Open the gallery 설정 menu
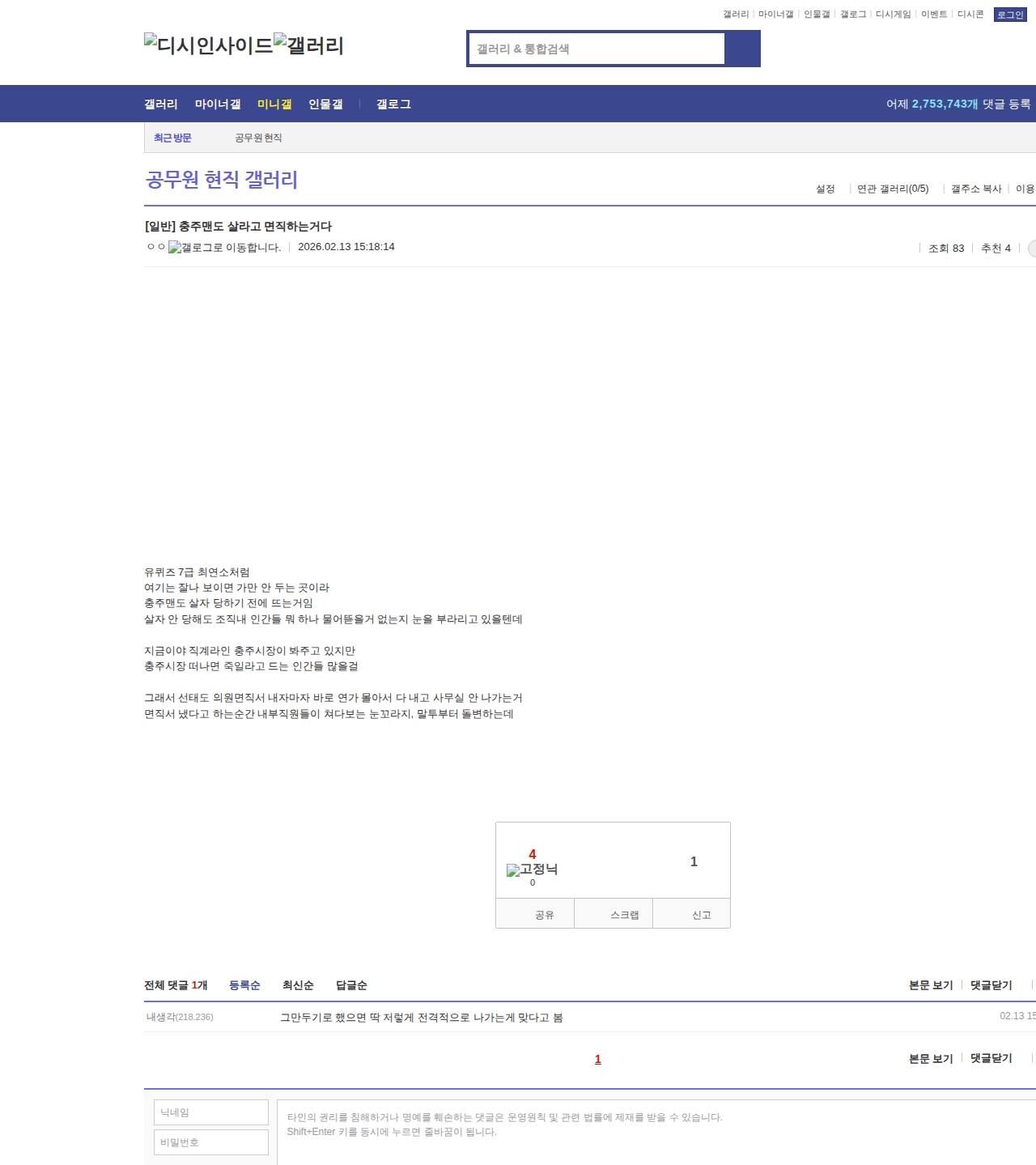1036x1165 pixels. [826, 189]
